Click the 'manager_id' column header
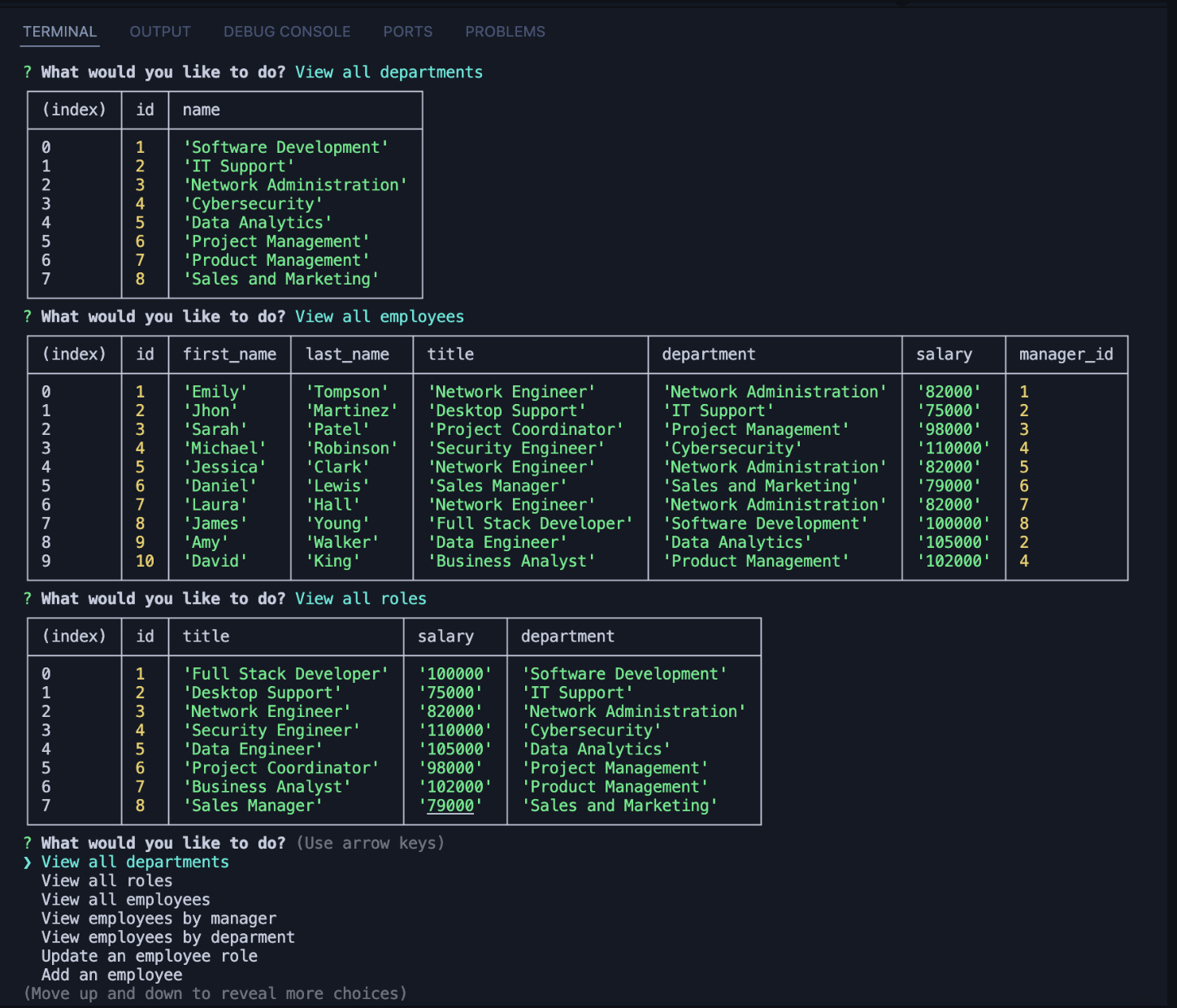This screenshot has height=1008, width=1177. (1066, 354)
